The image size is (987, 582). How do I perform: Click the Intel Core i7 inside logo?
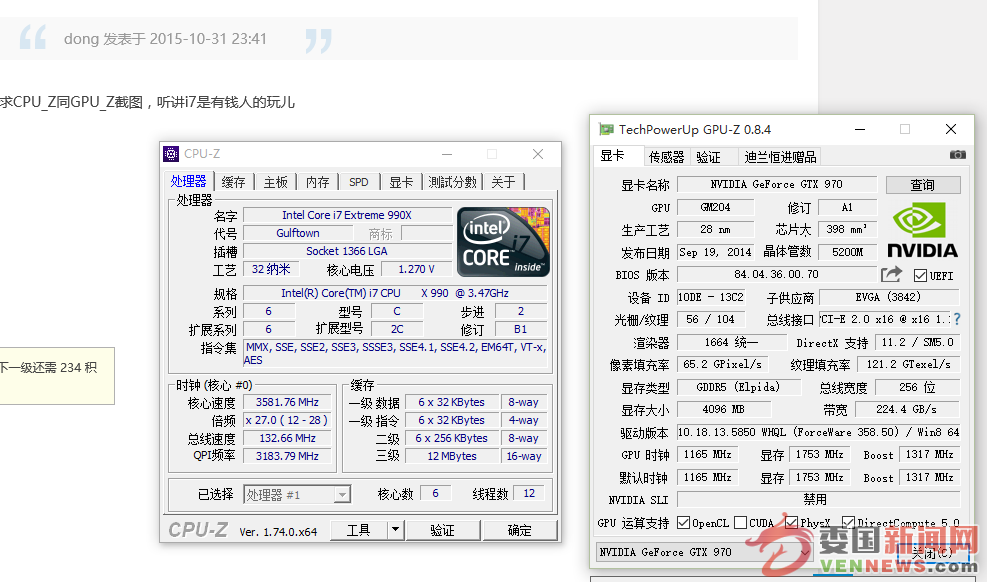[x=503, y=242]
